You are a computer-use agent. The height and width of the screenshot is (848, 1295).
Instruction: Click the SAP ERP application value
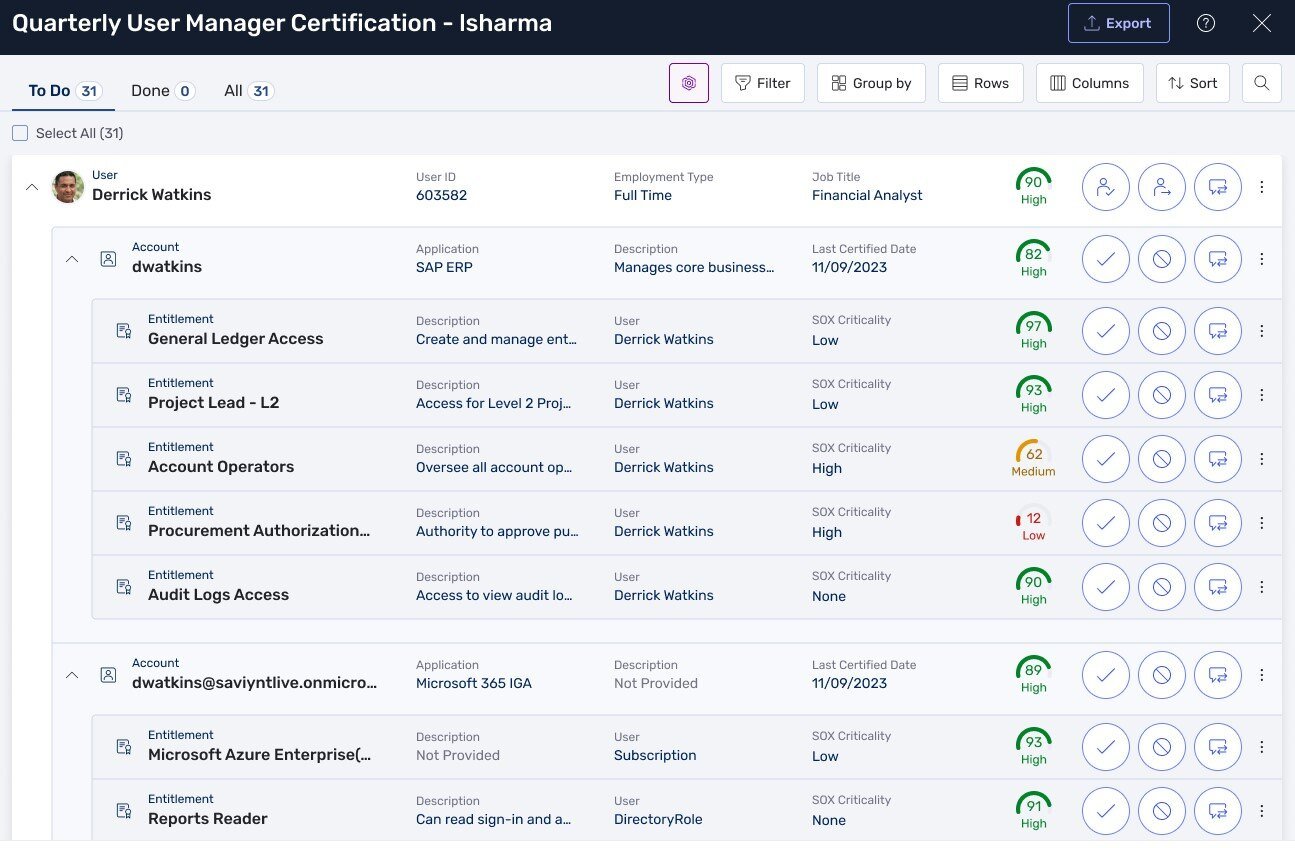tap(444, 267)
